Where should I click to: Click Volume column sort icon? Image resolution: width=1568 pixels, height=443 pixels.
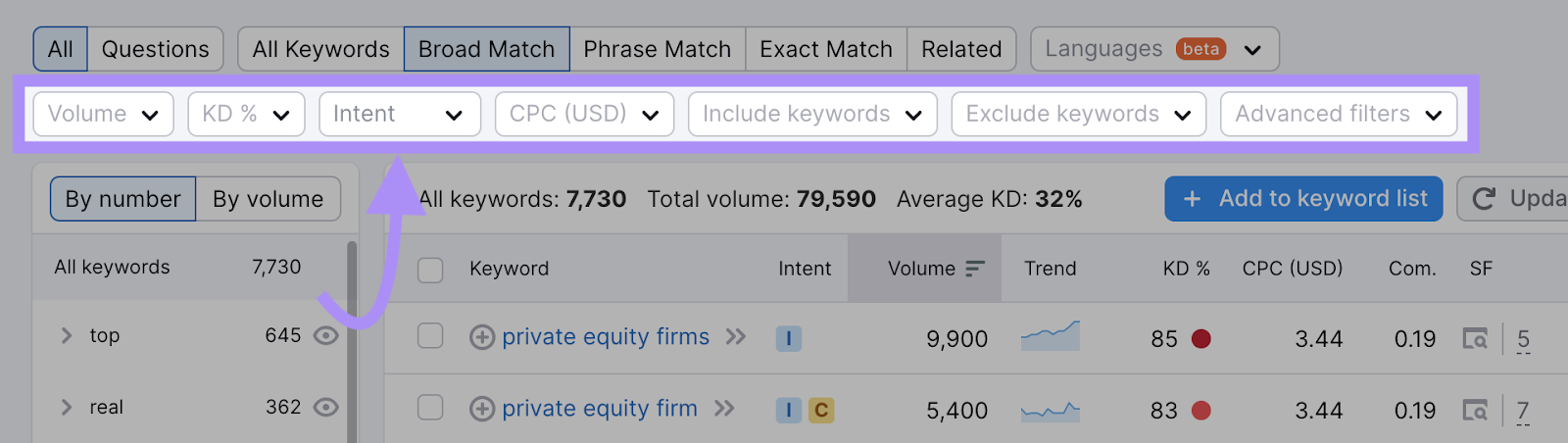point(974,269)
